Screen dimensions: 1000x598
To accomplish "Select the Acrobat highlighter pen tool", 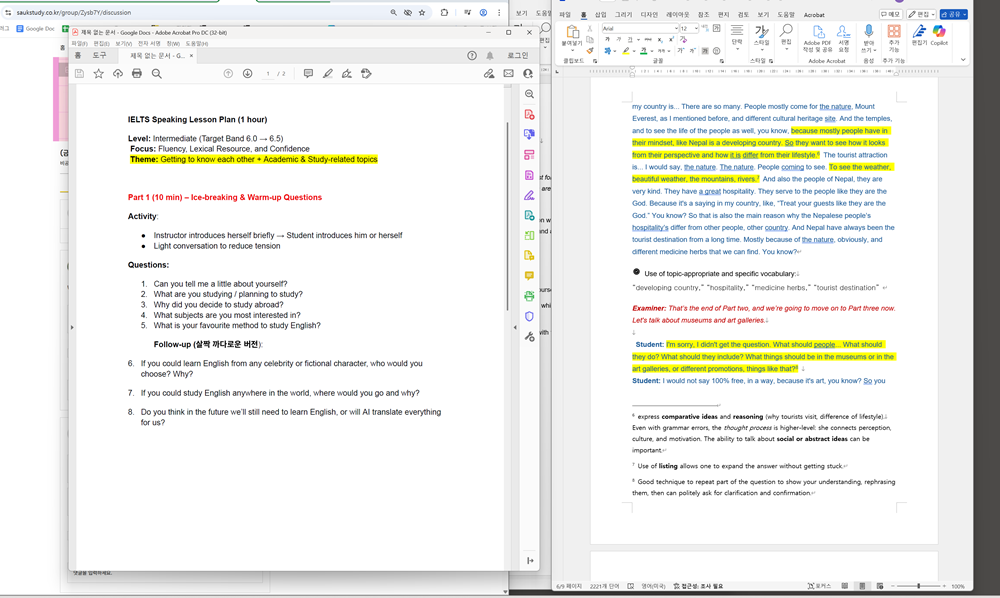I will pyautogui.click(x=327, y=73).
